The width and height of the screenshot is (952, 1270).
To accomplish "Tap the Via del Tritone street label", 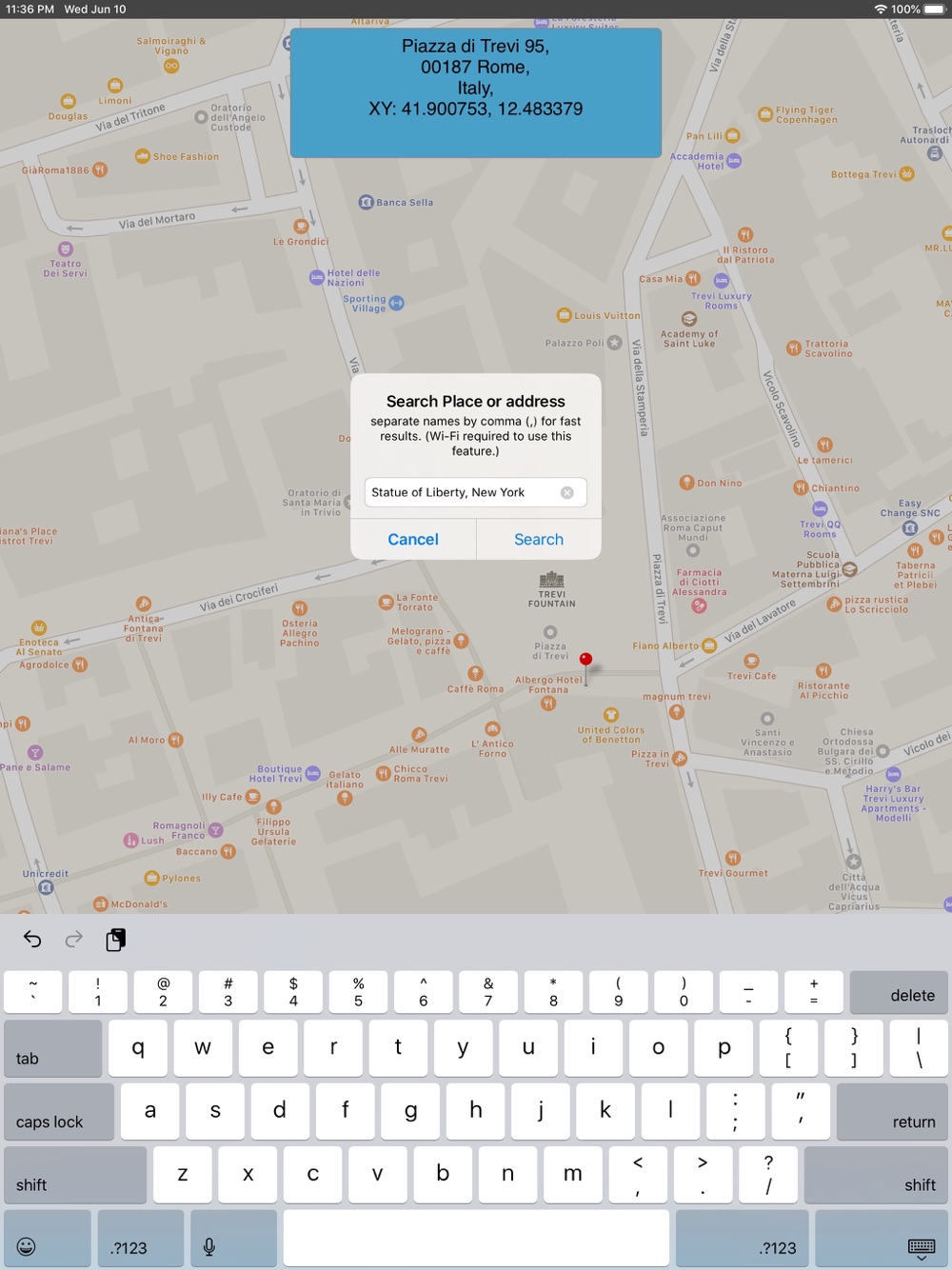I will coord(129,117).
